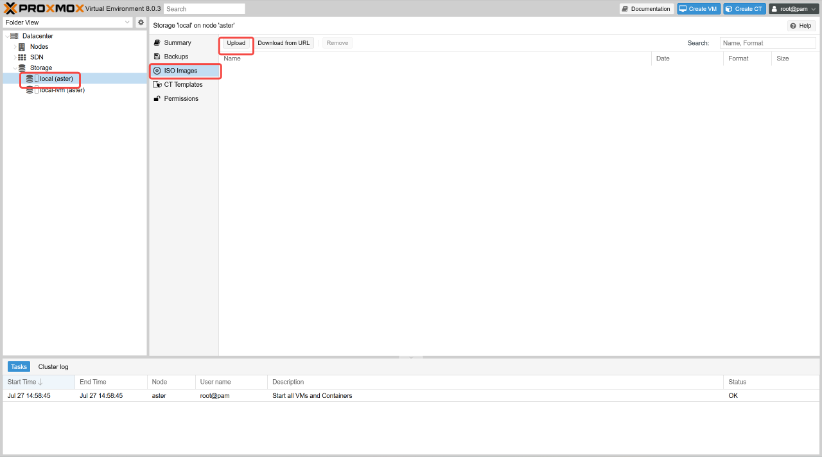Focus the top Search field

[204, 9]
